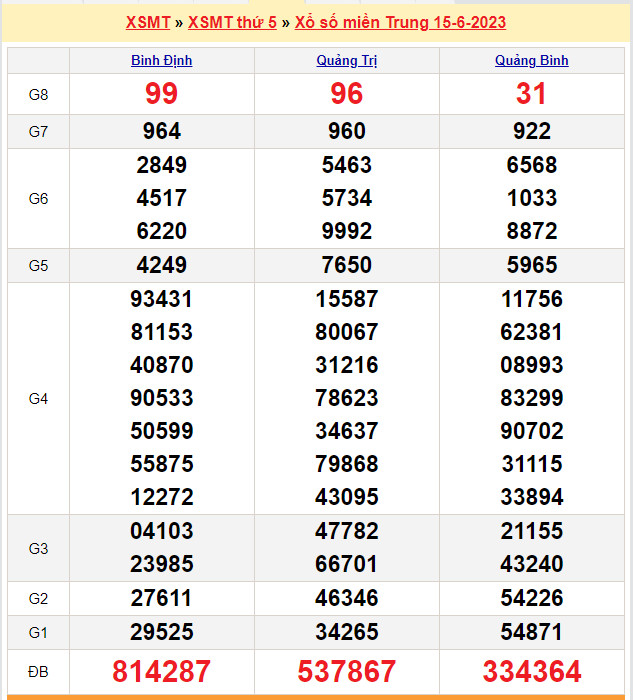Click the G8 row label
This screenshot has width=633, height=700.
point(38,94)
